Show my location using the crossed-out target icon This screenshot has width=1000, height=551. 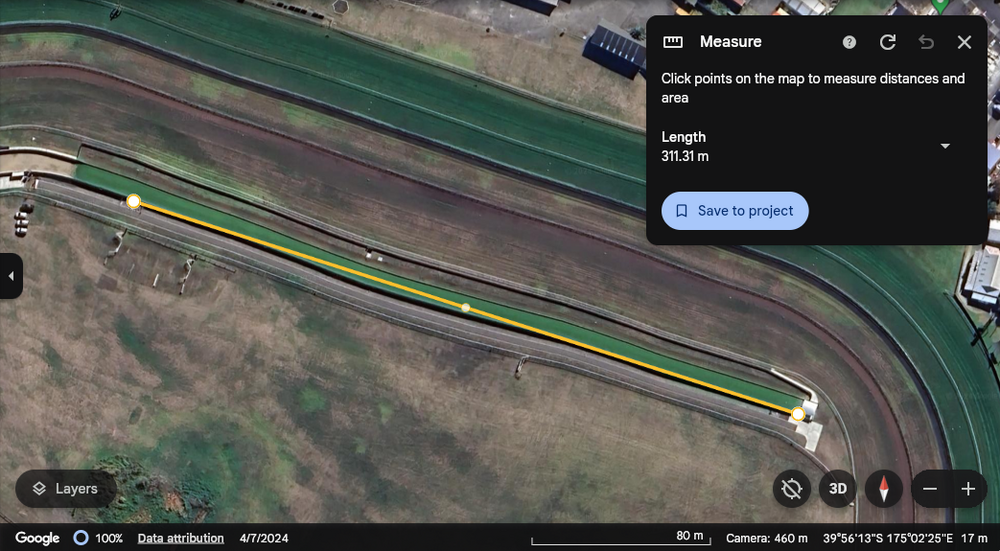pos(792,489)
